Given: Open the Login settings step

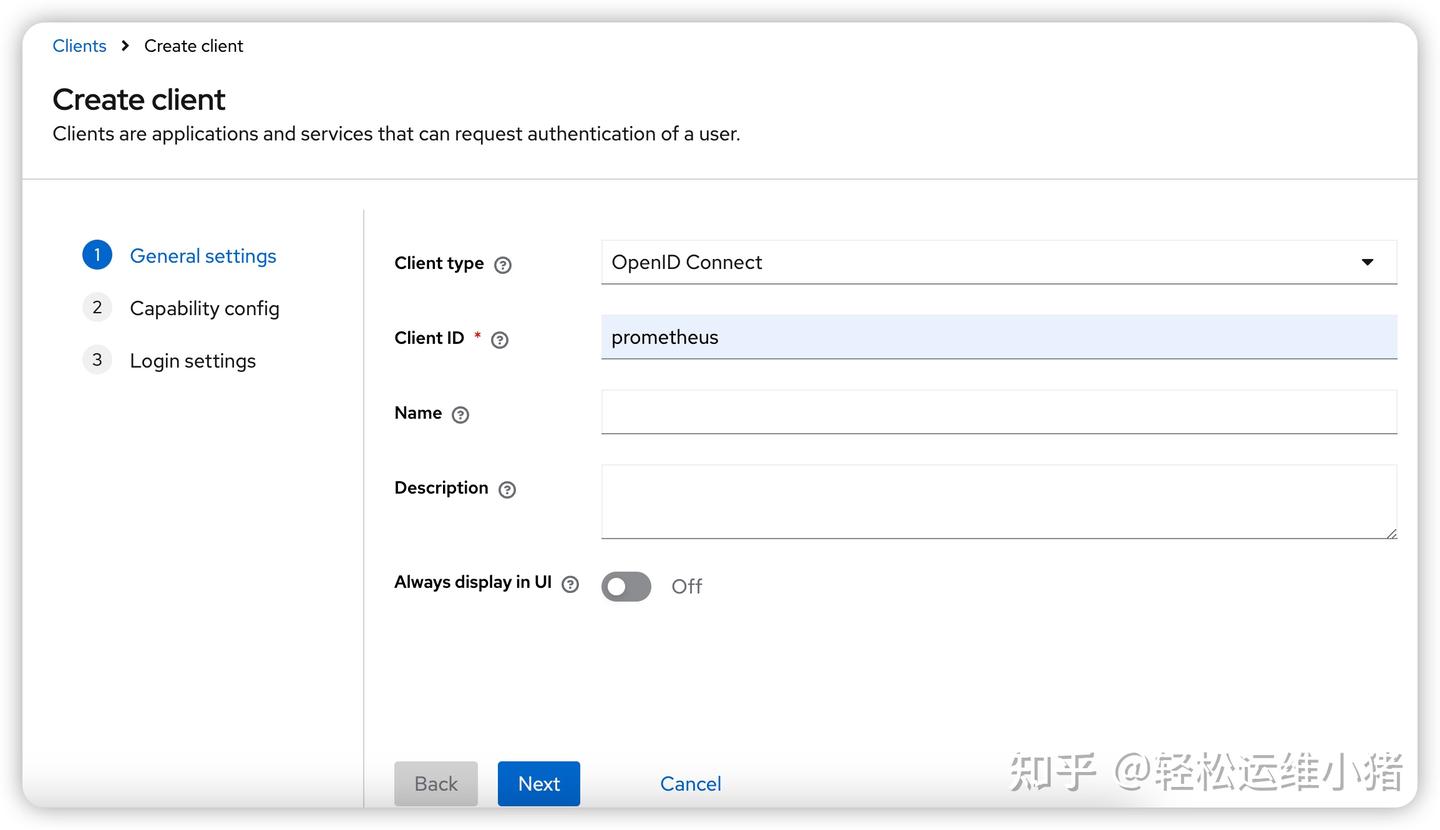Looking at the screenshot, I should (x=192, y=360).
